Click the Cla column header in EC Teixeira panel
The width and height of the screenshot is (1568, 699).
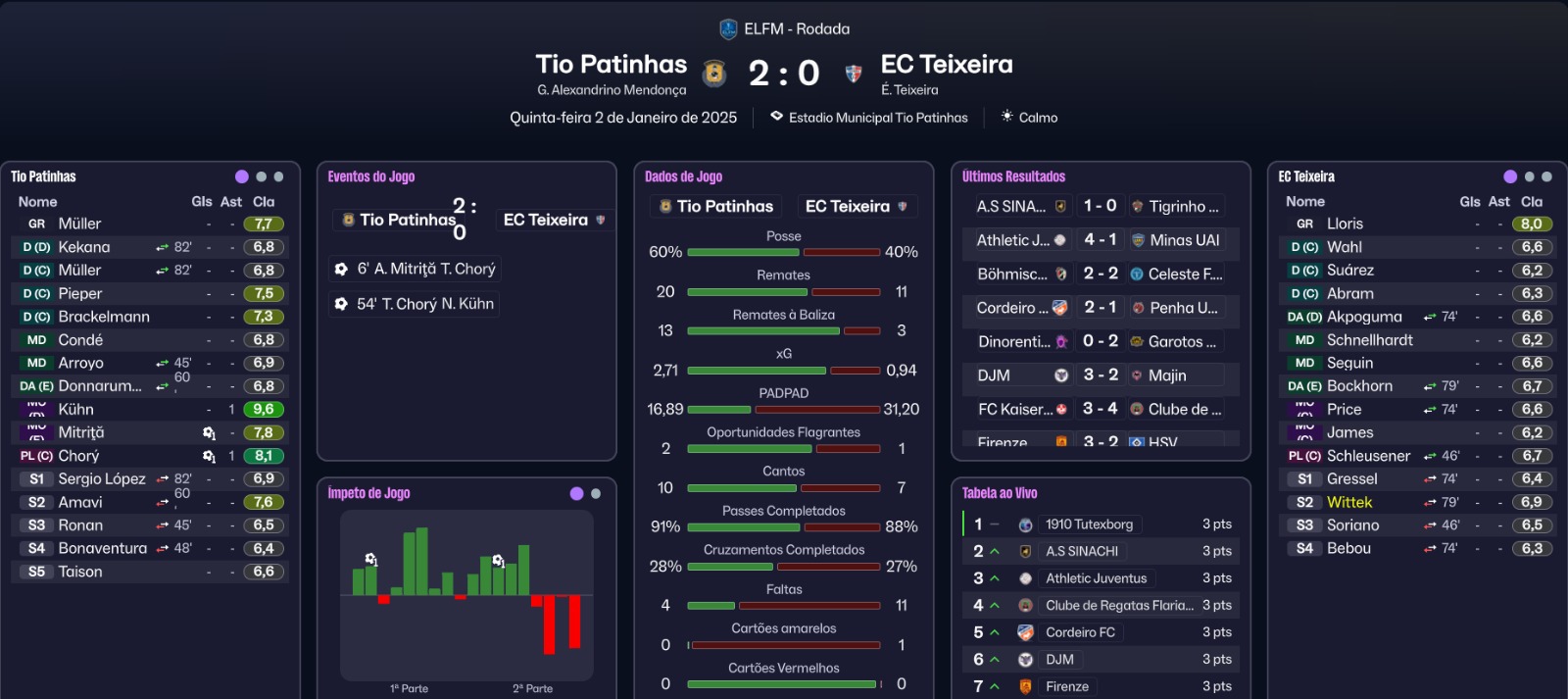click(x=1531, y=201)
